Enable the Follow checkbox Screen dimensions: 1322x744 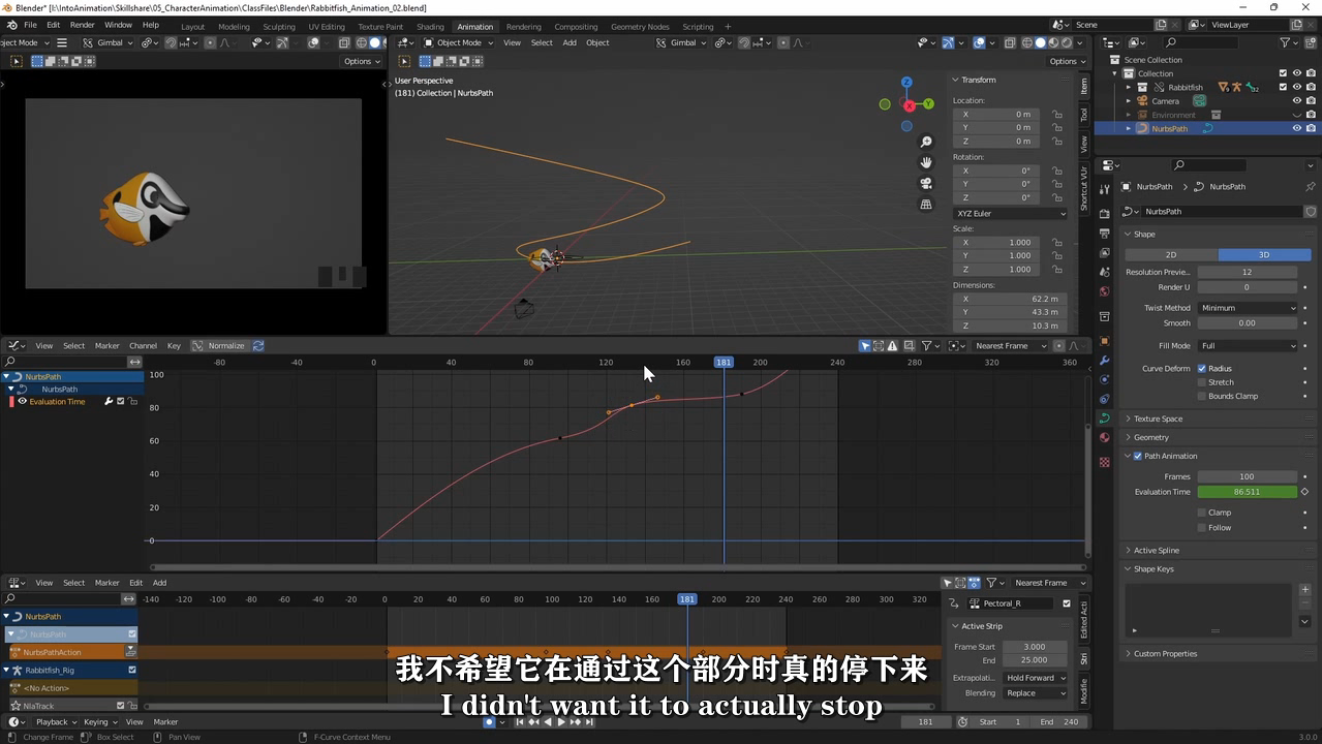click(1202, 528)
